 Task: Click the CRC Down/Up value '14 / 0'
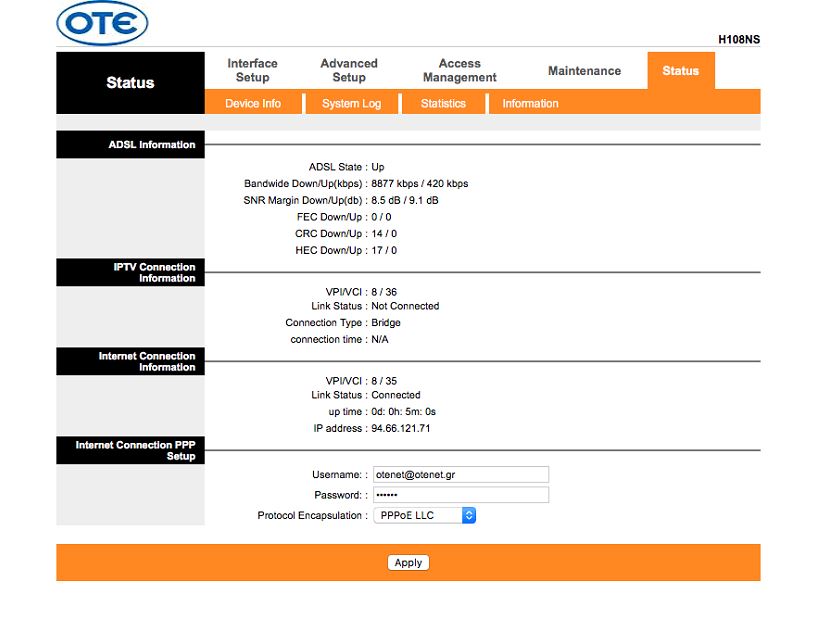[x=384, y=234]
